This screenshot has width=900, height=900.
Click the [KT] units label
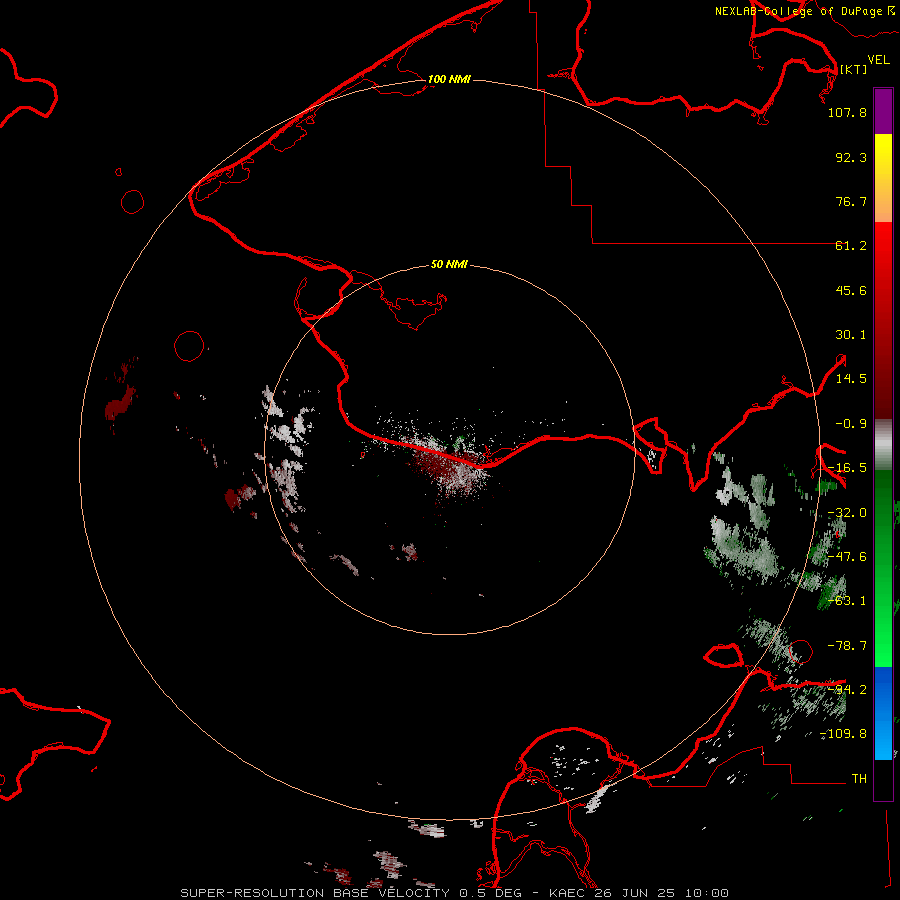(854, 69)
